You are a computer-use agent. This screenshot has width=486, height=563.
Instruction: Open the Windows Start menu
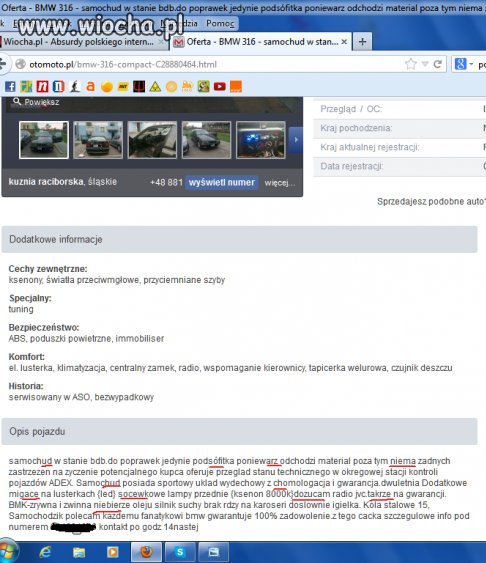tap(8, 552)
